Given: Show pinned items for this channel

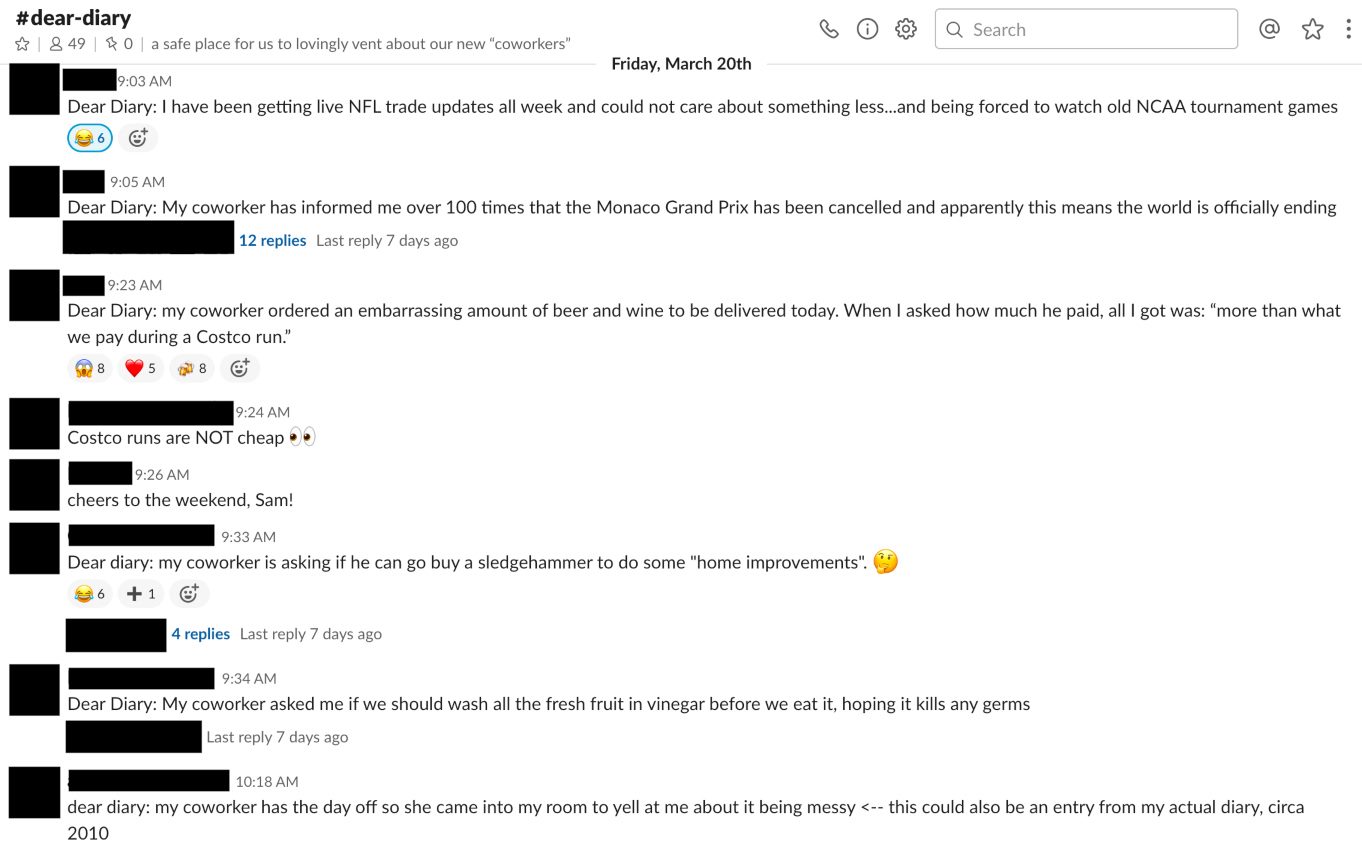Looking at the screenshot, I should 119,44.
